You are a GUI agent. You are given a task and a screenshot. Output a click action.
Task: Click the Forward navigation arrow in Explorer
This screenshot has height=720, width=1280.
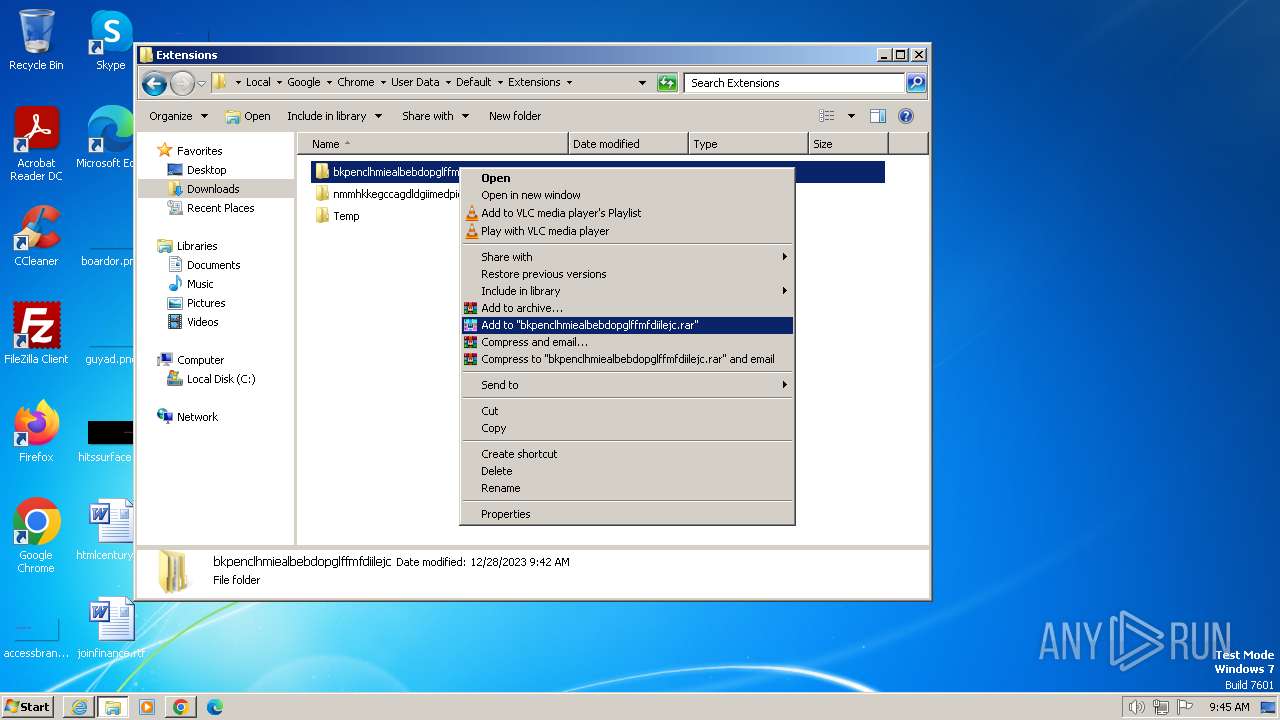point(182,83)
